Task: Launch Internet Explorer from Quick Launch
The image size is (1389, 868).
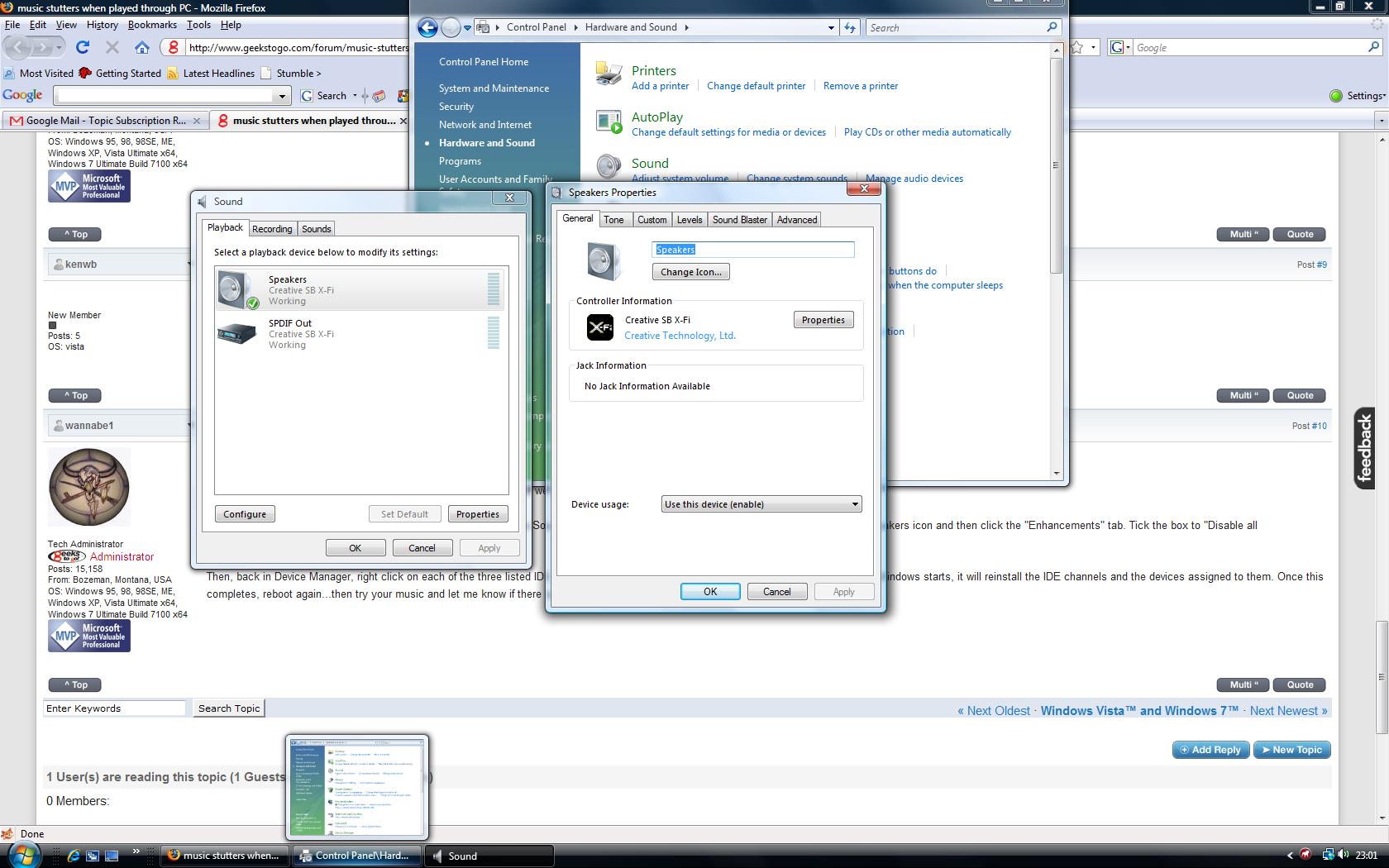Action: 74,856
